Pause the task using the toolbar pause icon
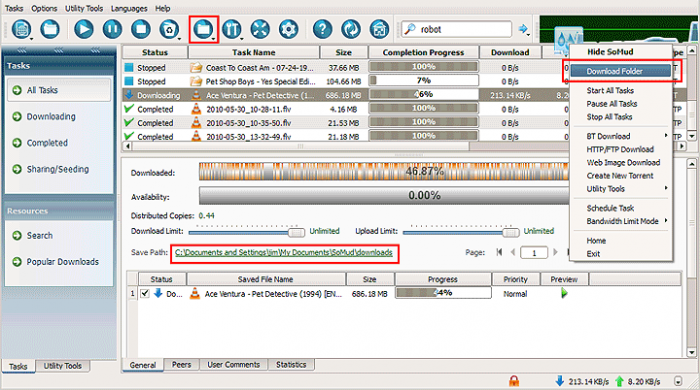The width and height of the screenshot is (700, 390). point(112,29)
